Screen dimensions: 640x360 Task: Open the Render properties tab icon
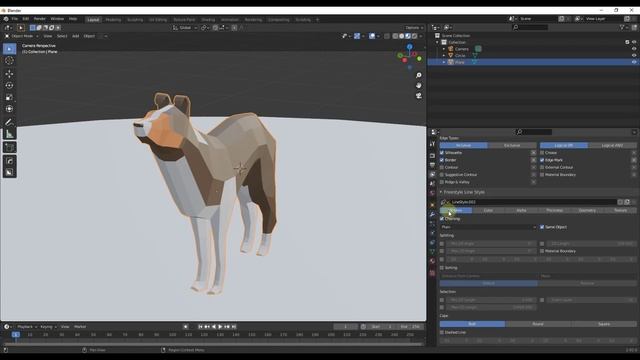tap(432, 156)
